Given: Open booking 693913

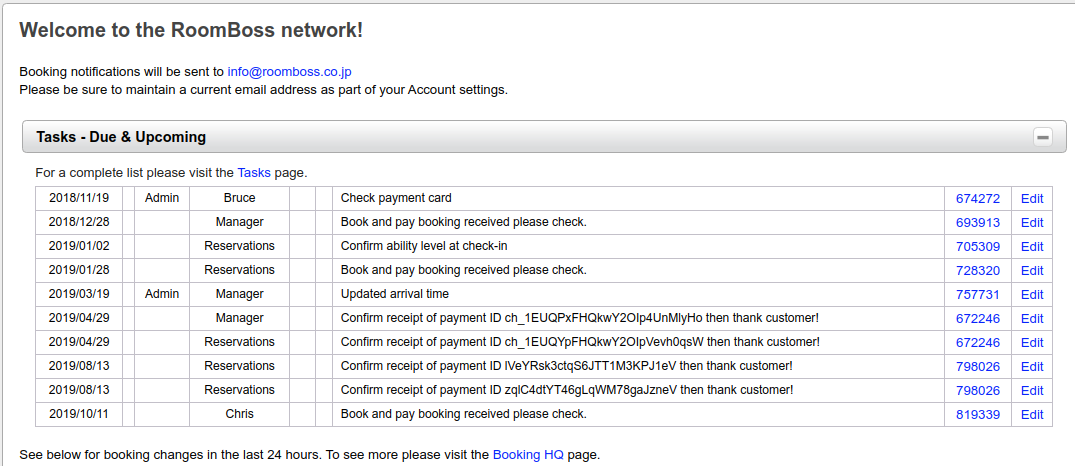Looking at the screenshot, I should tap(978, 223).
